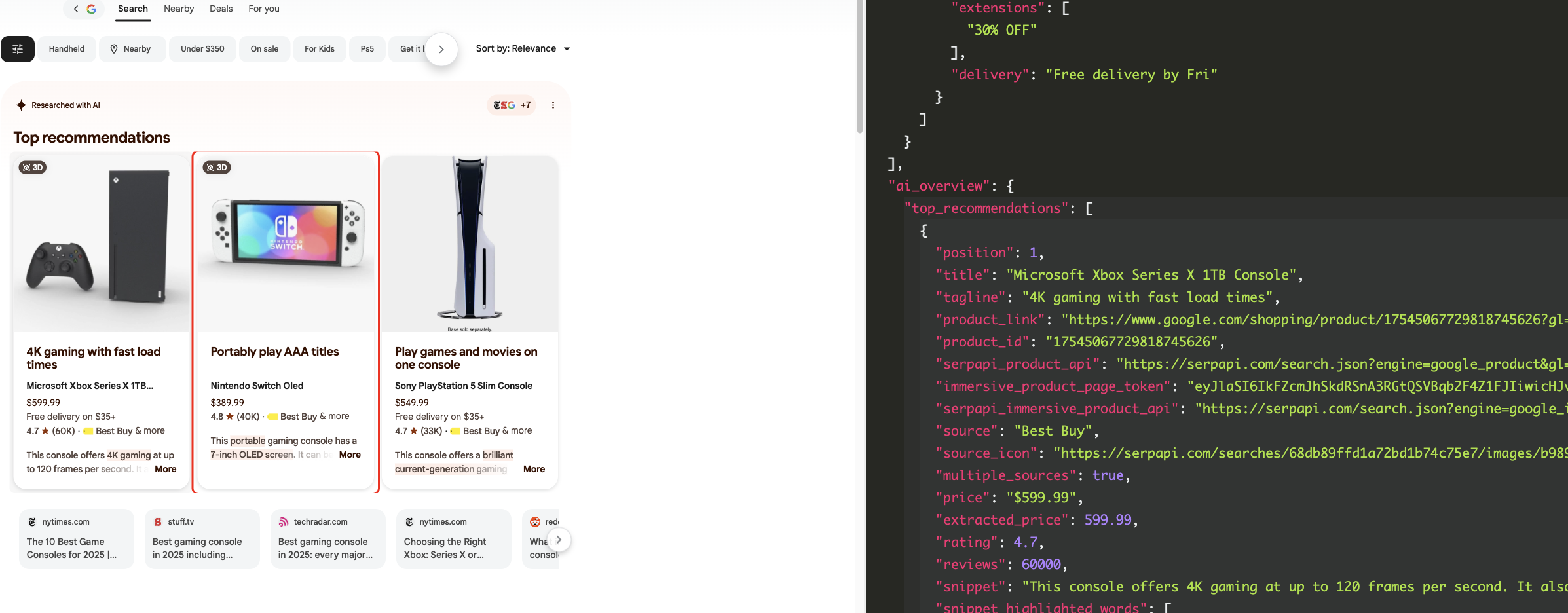Viewport: 1568px width, 613px height.
Task: Click the Researched with AI sparkle icon
Action: pos(21,105)
